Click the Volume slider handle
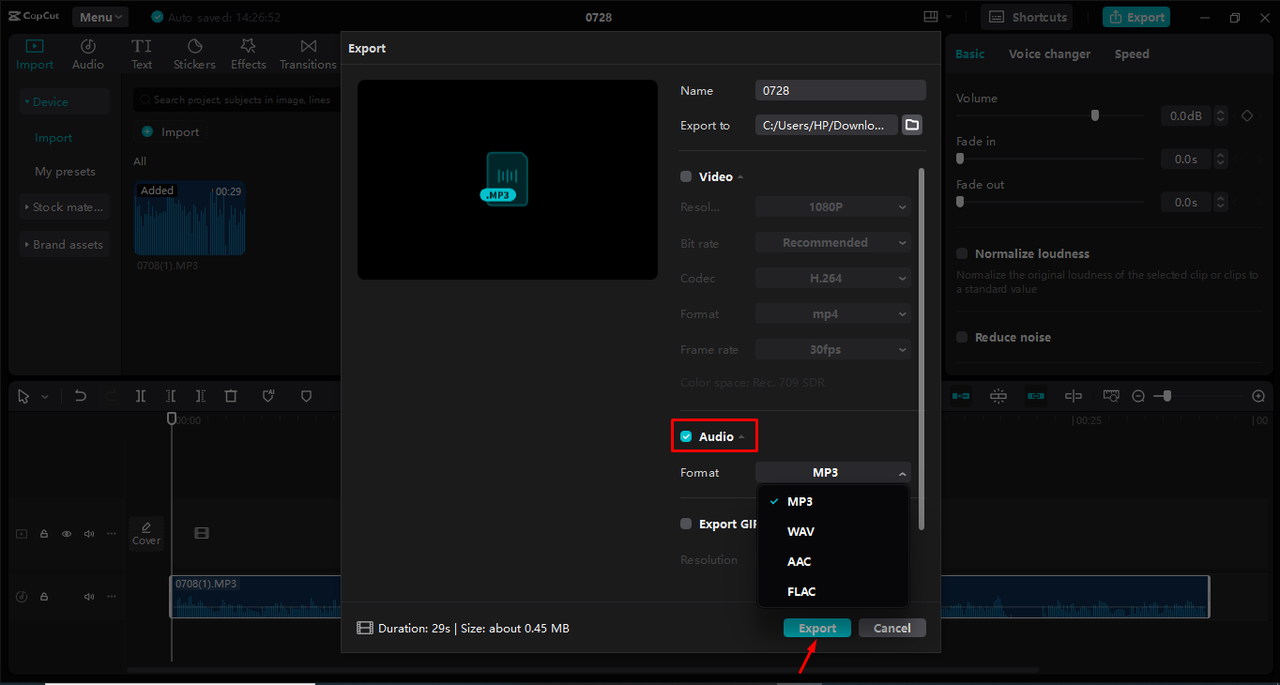The width and height of the screenshot is (1280, 685). pyautogui.click(x=1095, y=115)
